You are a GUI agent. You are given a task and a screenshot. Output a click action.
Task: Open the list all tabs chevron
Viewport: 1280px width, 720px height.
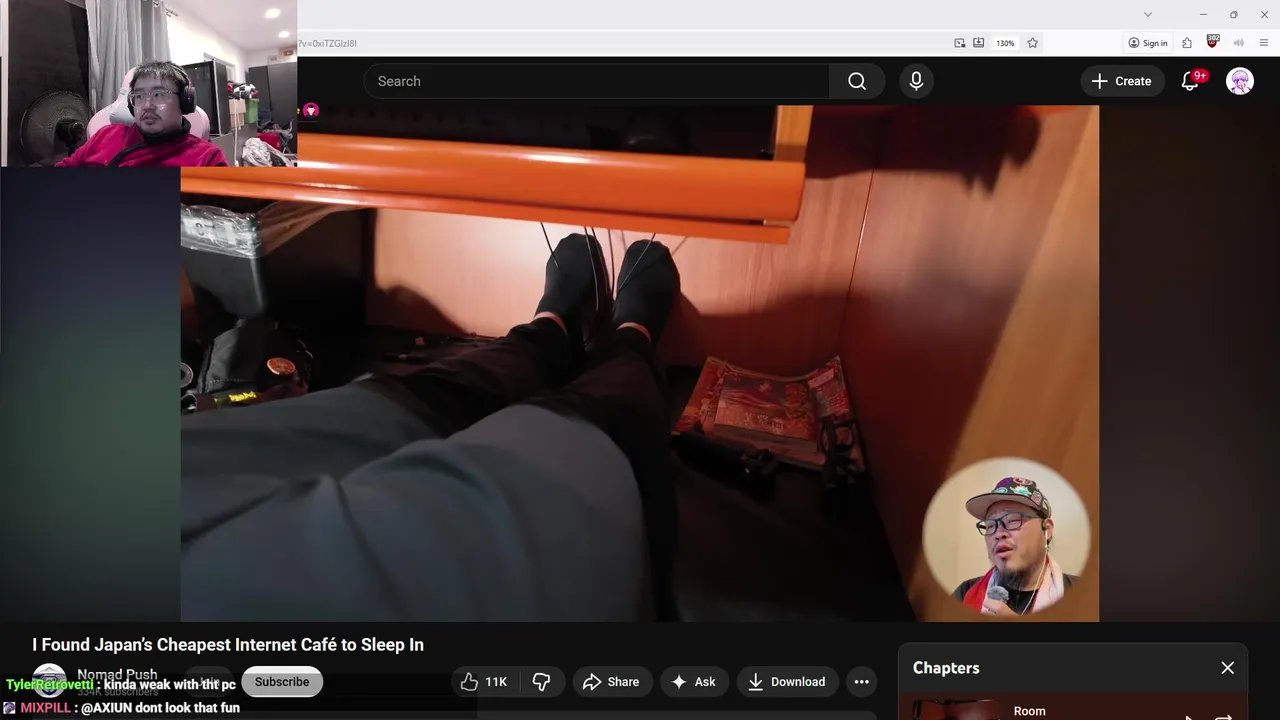pyautogui.click(x=1148, y=14)
